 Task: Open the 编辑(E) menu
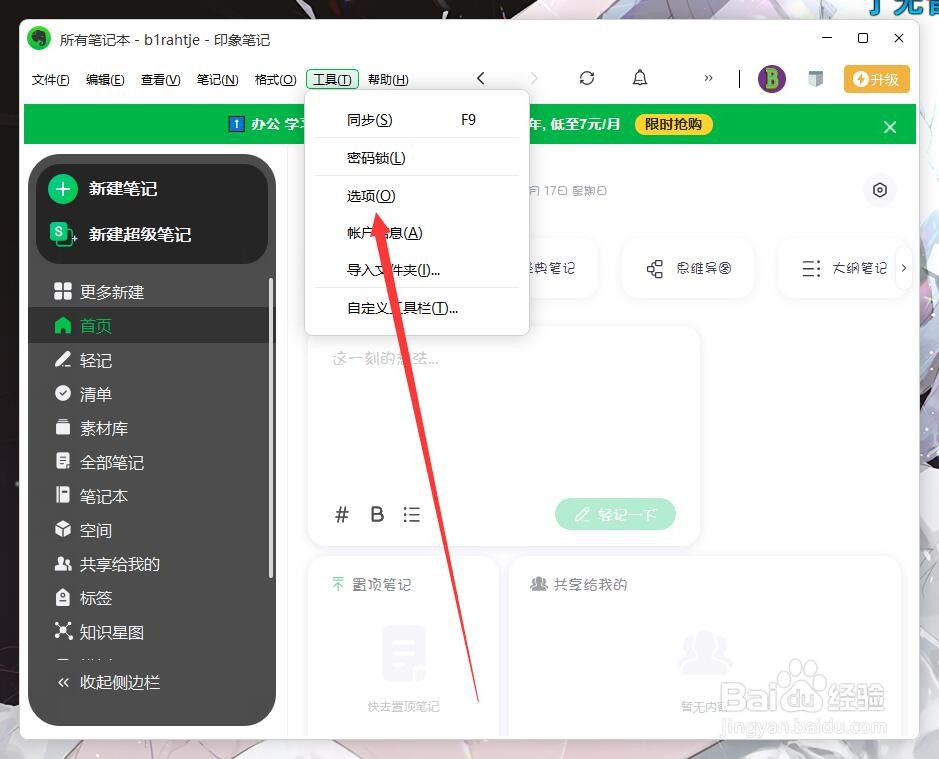(105, 80)
